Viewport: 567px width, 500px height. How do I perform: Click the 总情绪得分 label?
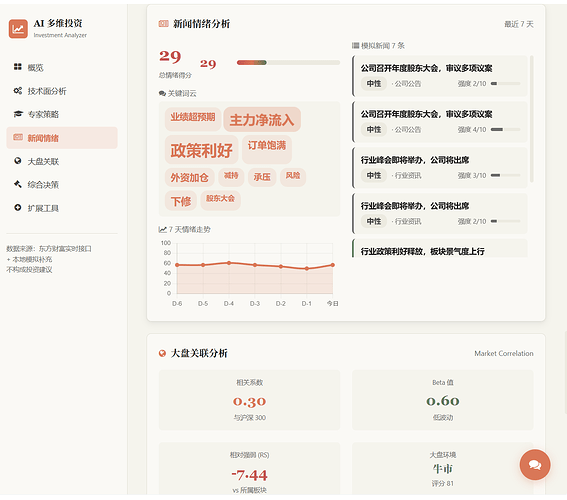175,76
